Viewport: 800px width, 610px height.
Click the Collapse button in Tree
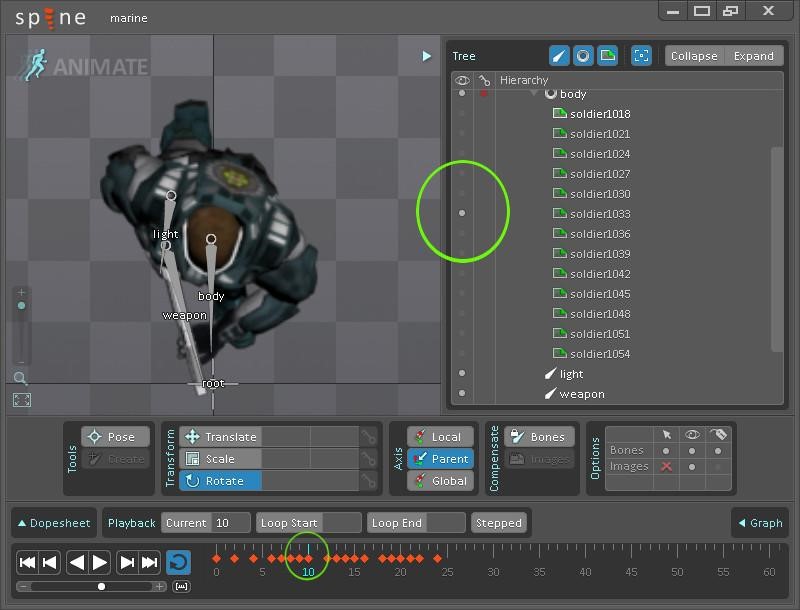click(694, 56)
